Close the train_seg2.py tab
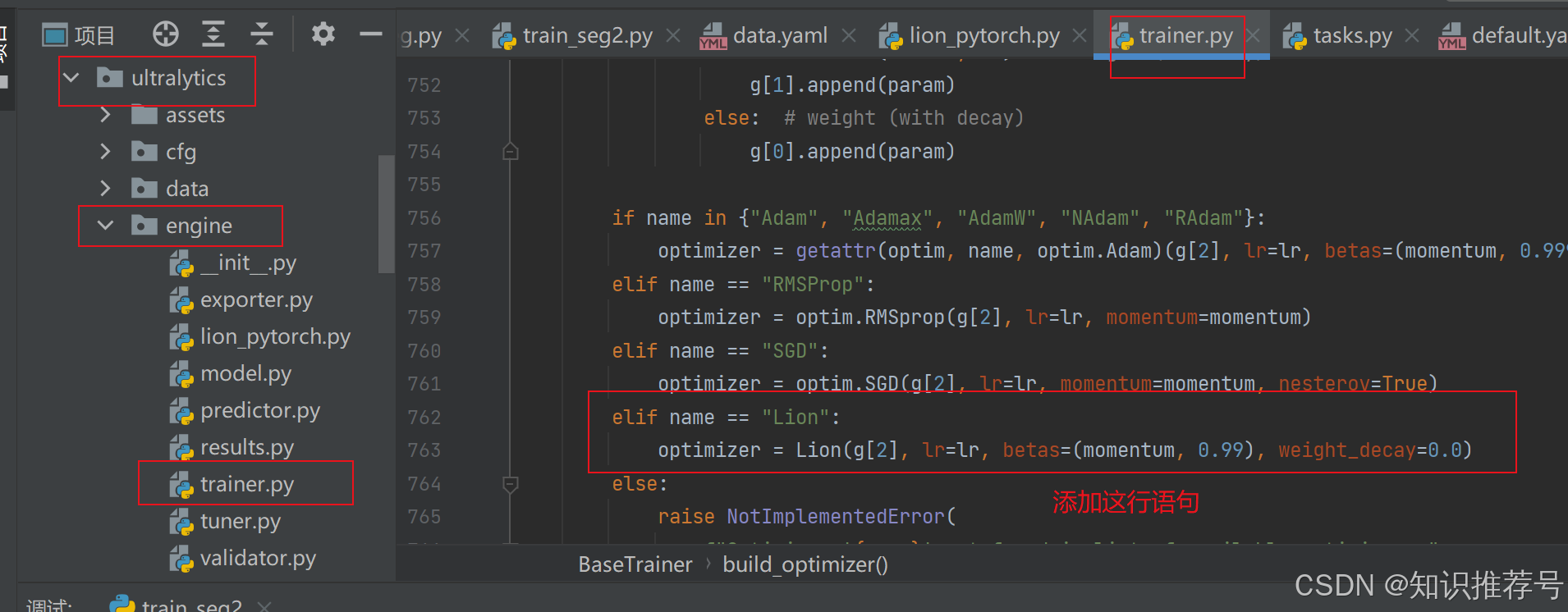Viewport: 1568px width, 612px height. point(673,35)
